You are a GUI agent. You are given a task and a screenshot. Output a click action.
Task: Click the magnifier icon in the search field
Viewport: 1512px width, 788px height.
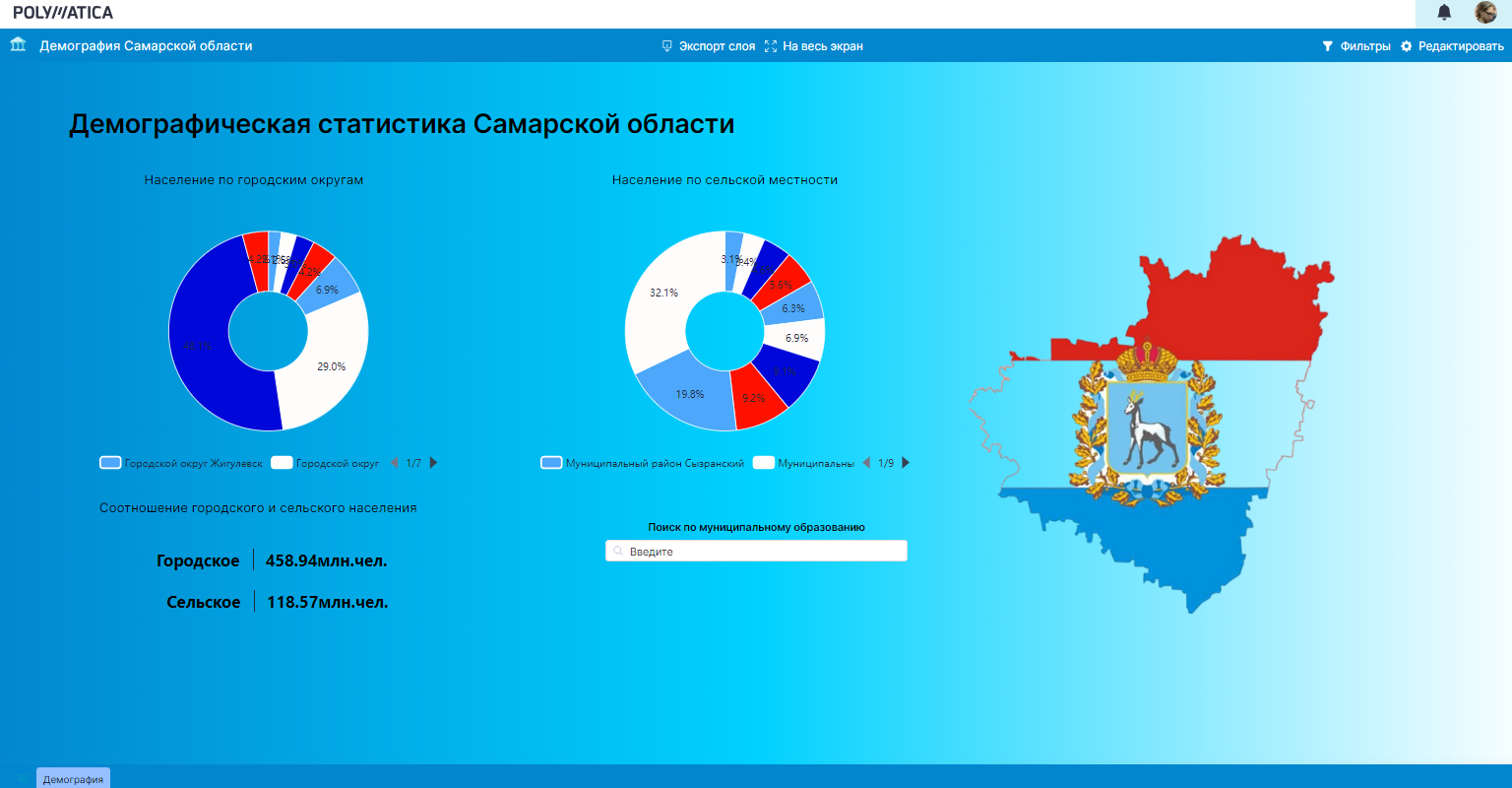618,552
